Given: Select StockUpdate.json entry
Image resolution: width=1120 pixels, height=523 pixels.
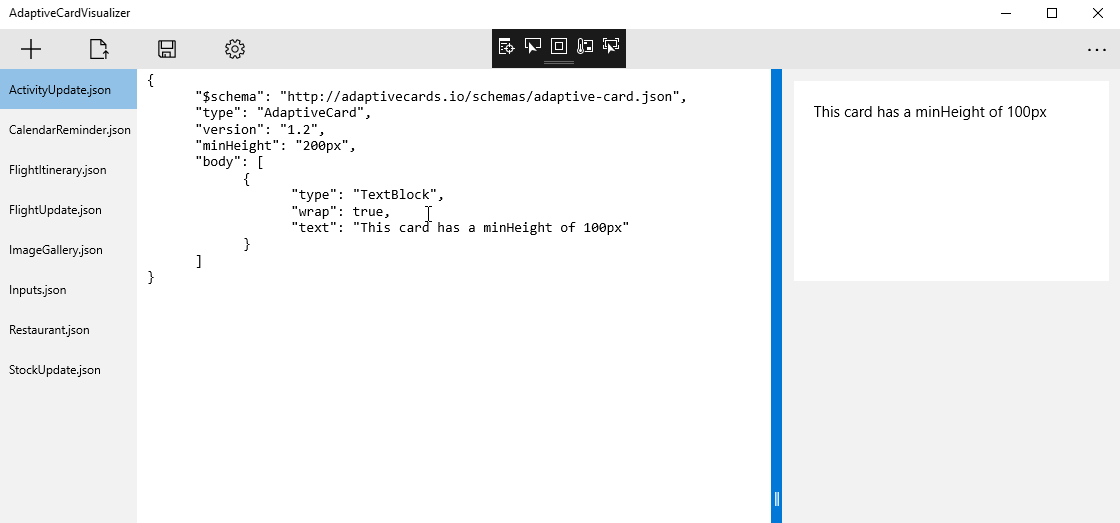Looking at the screenshot, I should pos(69,369).
